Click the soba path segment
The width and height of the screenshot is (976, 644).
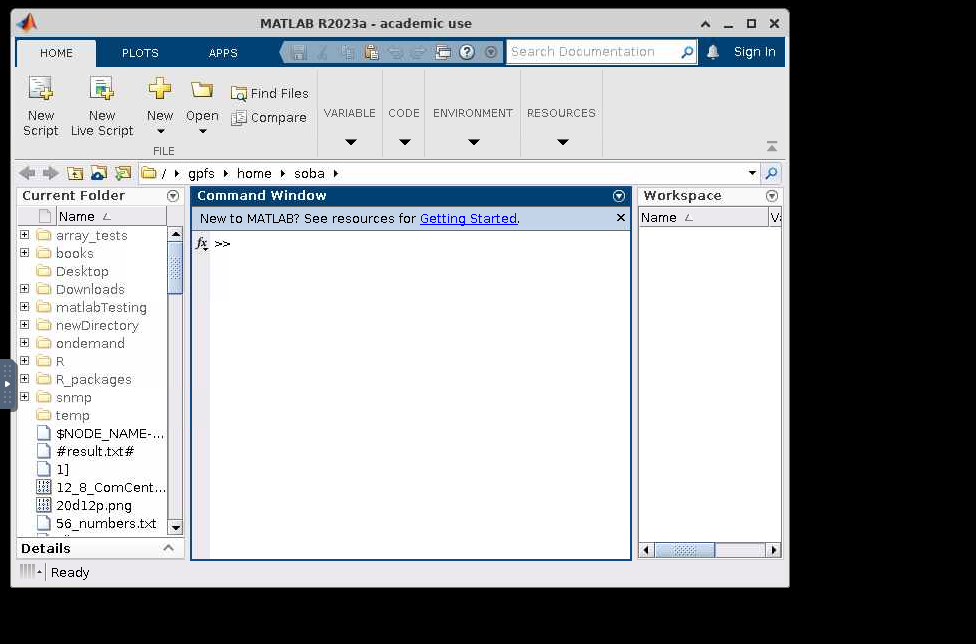tap(309, 174)
